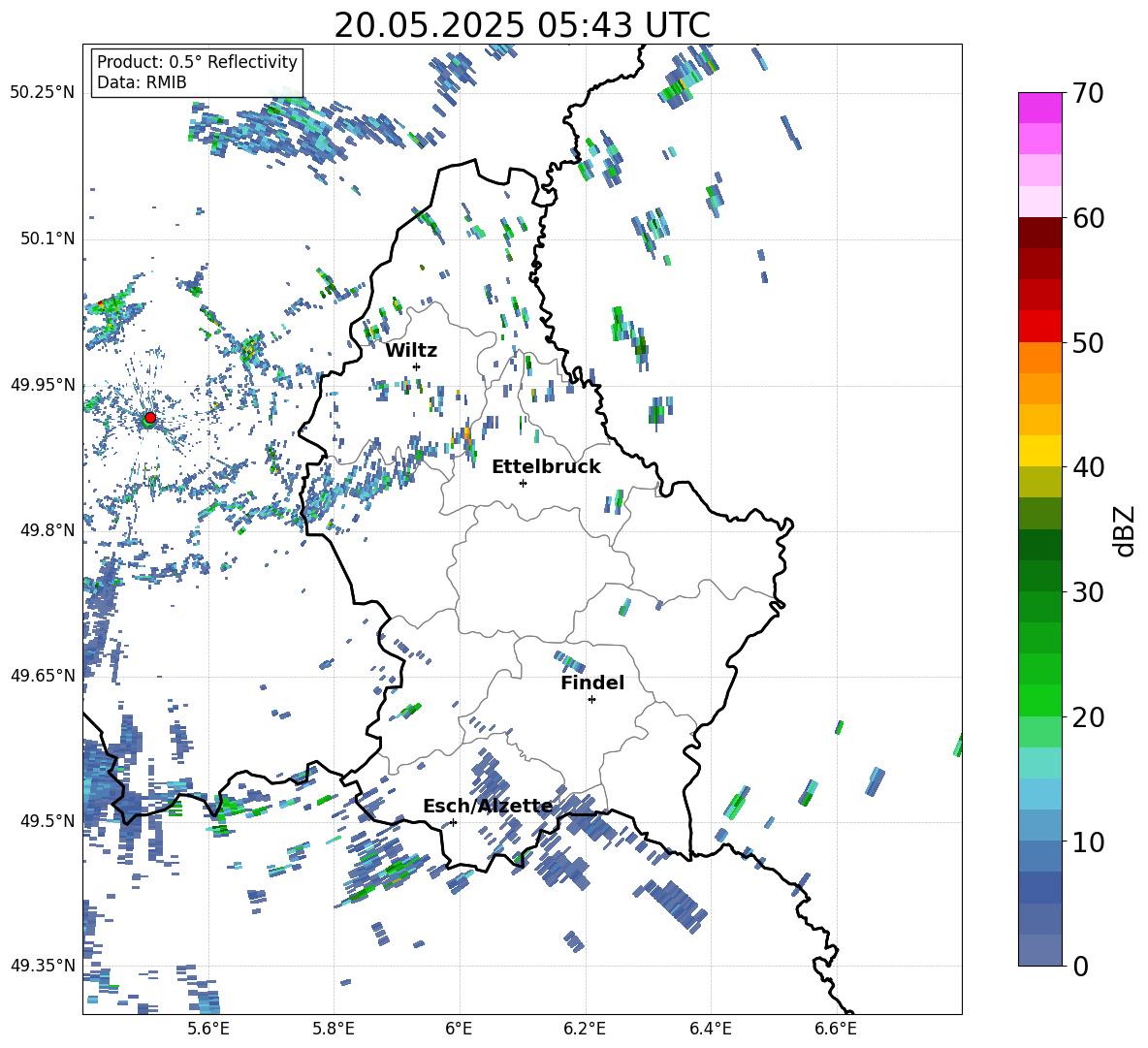This screenshot has width=1148, height=1048.
Task: Click the plus marker below the Findel label
Action: [591, 700]
